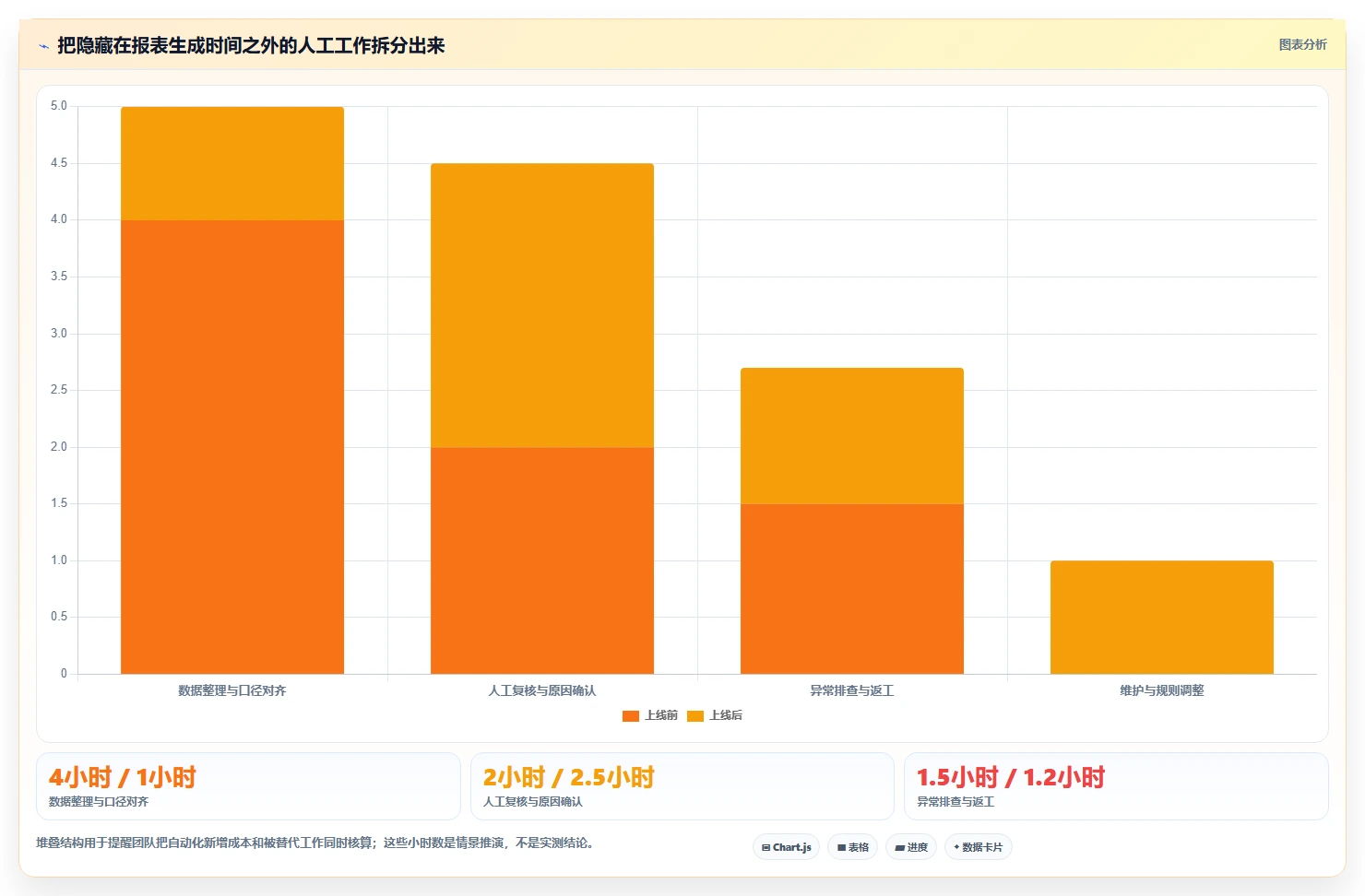Image resolution: width=1365 pixels, height=896 pixels.
Task: Click the 上线后 legend text
Action: click(x=726, y=715)
